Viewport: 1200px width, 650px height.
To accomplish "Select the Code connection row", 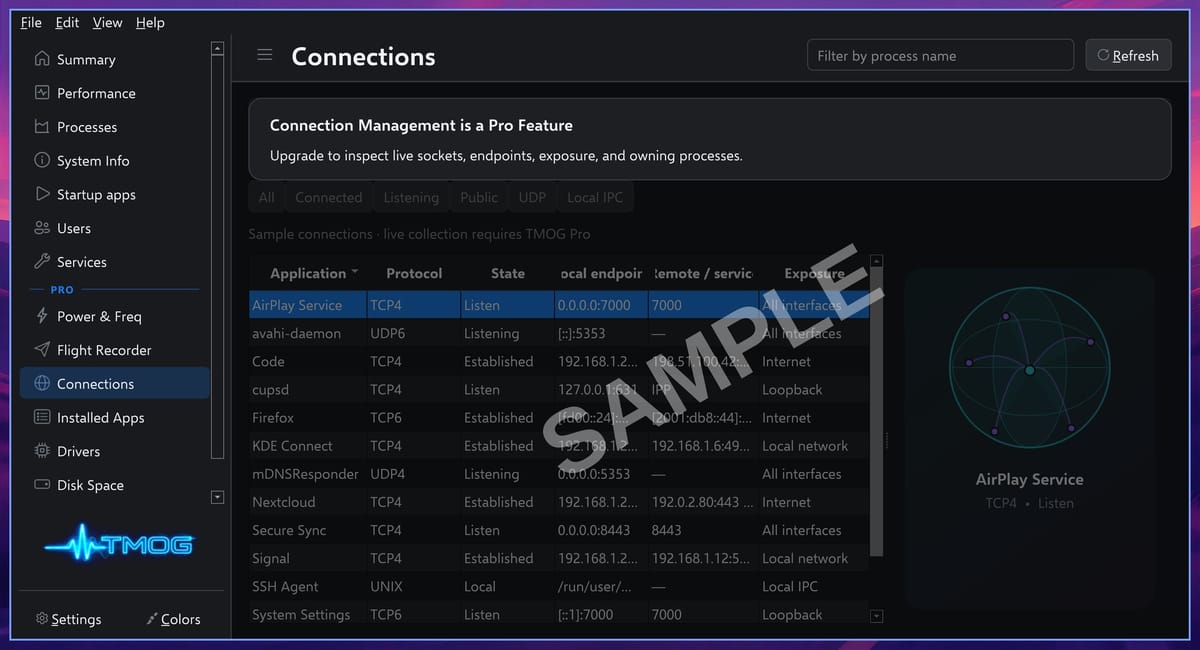I will point(559,361).
